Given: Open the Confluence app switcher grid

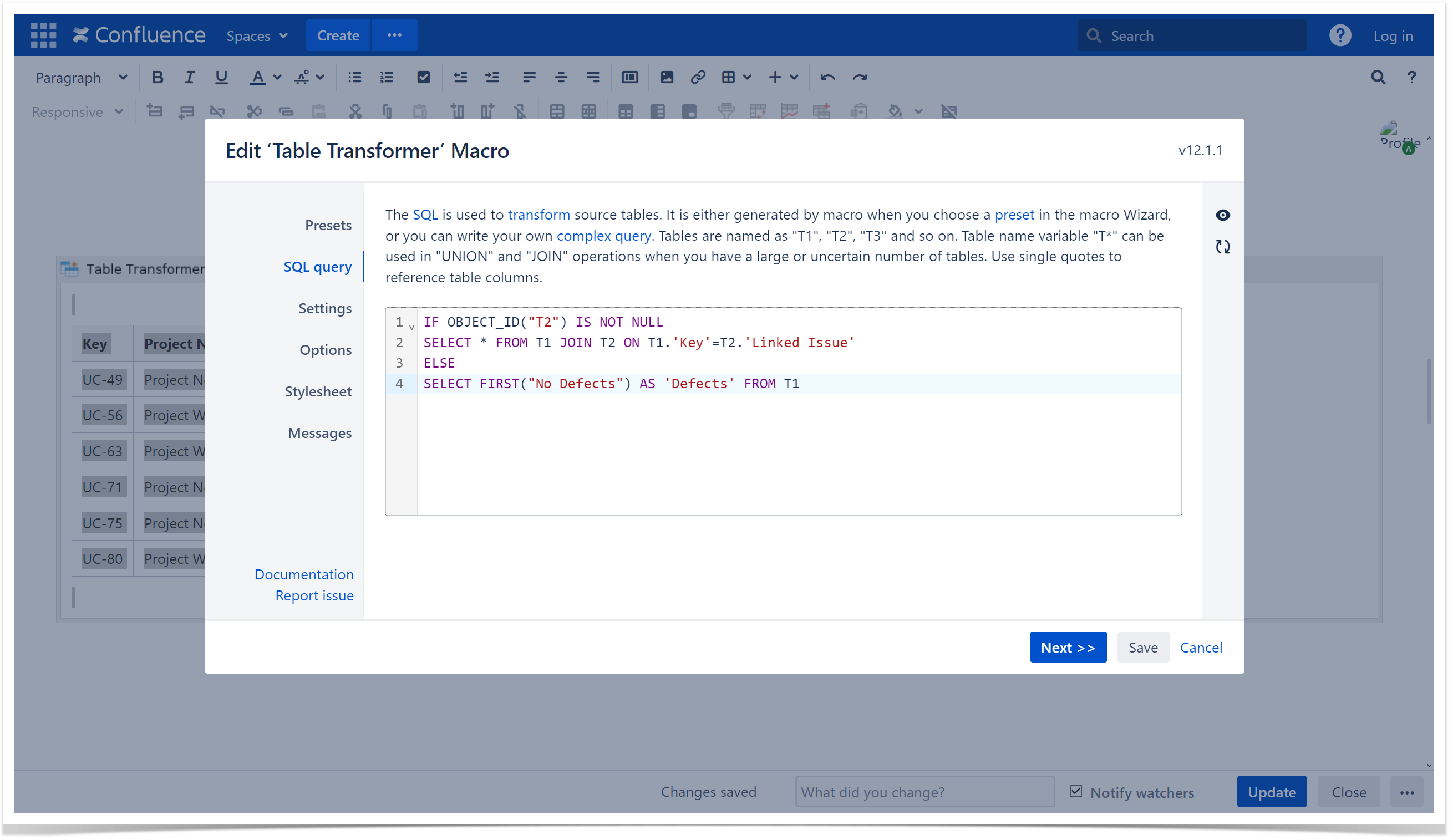Looking at the screenshot, I should click(43, 35).
